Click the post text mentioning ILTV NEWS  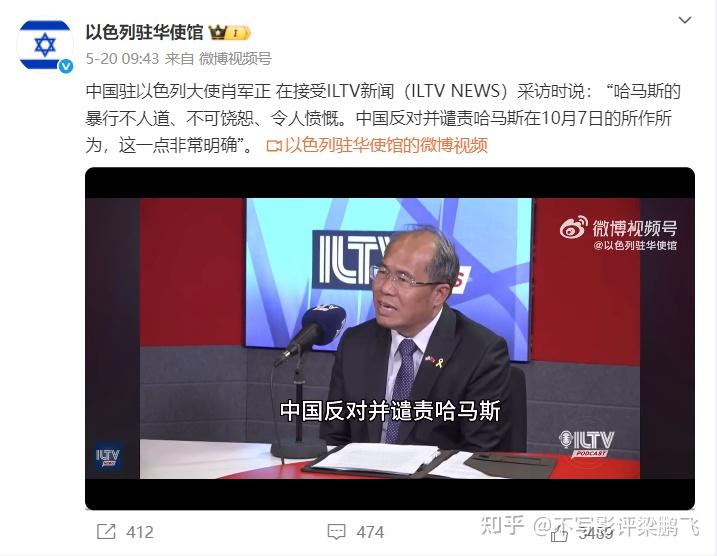[383, 118]
